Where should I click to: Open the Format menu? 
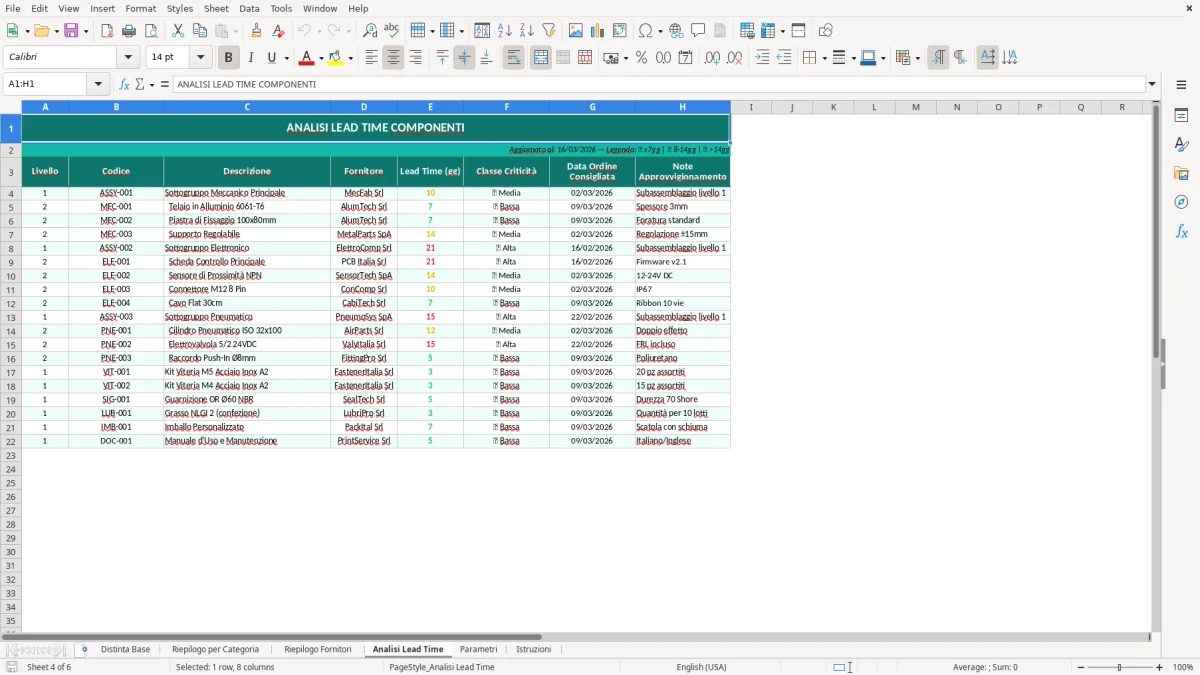[140, 8]
